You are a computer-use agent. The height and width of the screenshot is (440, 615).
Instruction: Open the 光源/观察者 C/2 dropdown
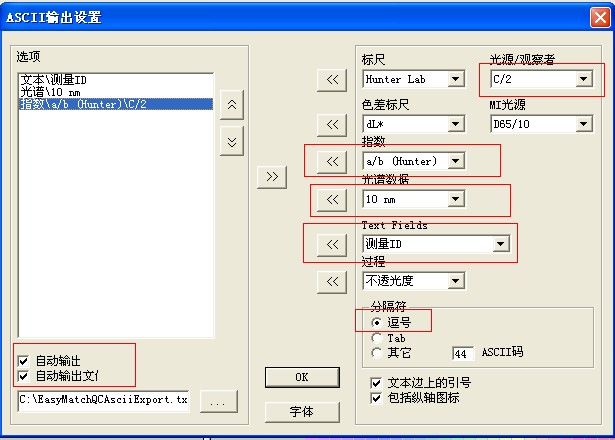[x=583, y=79]
